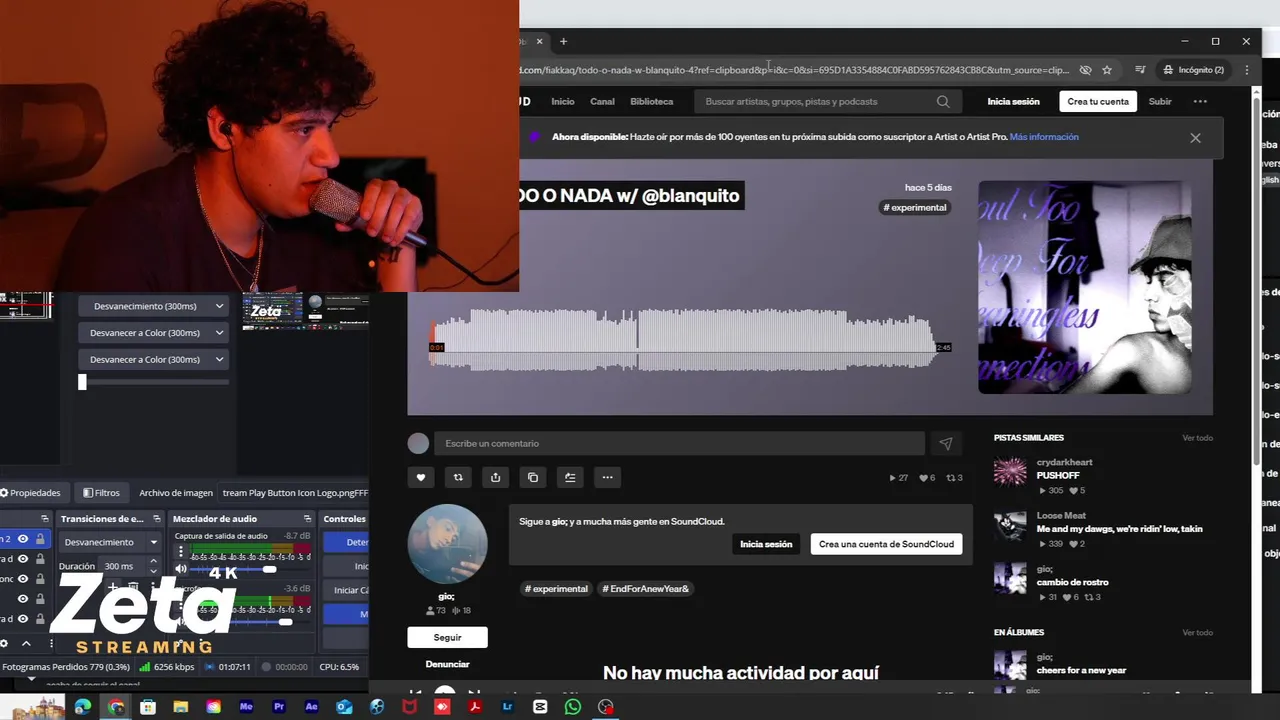1280x720 pixels.
Task: Open the SoundCloud header three-dots menu
Action: tap(1200, 101)
